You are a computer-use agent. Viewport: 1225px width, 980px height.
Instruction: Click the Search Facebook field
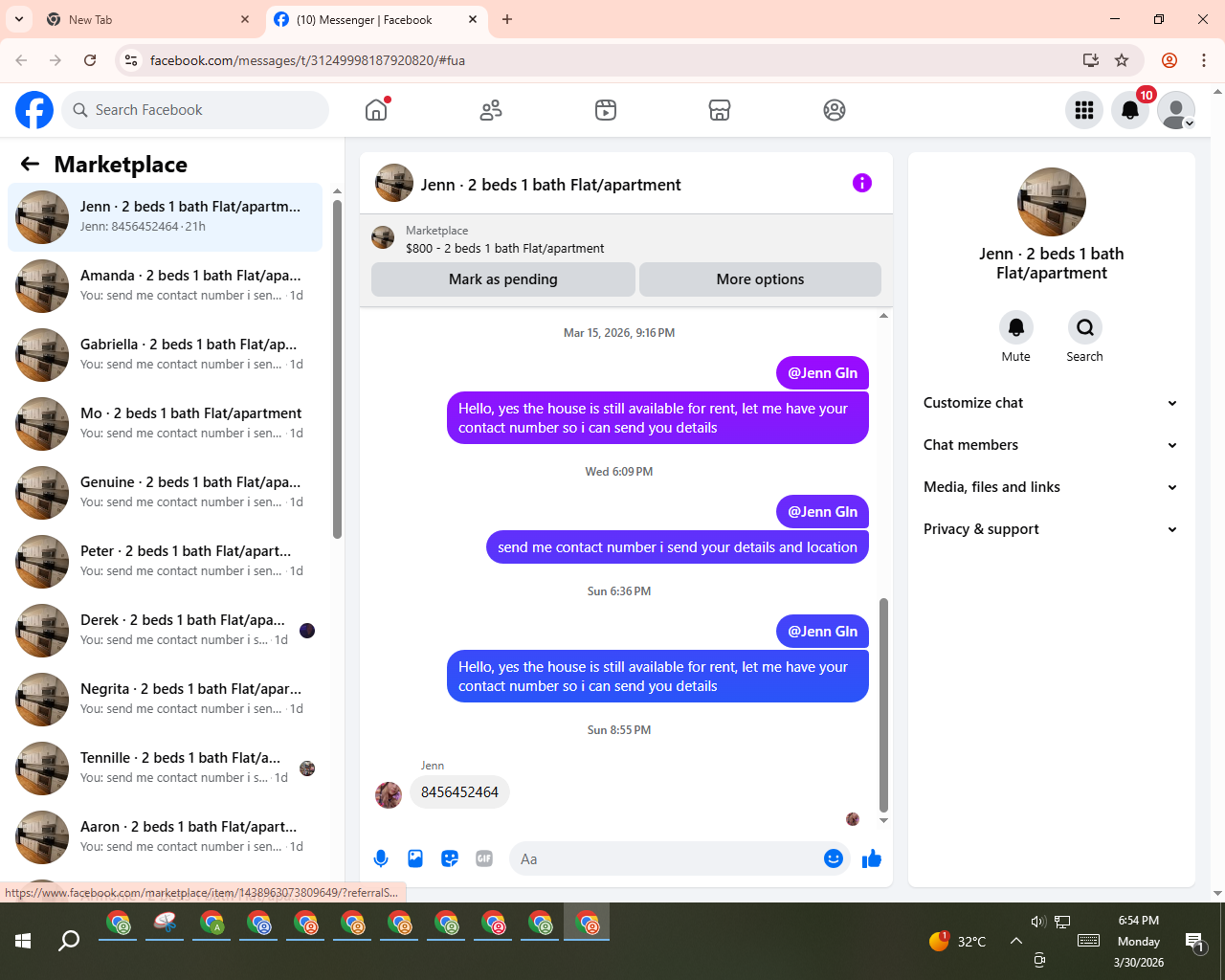pos(195,110)
